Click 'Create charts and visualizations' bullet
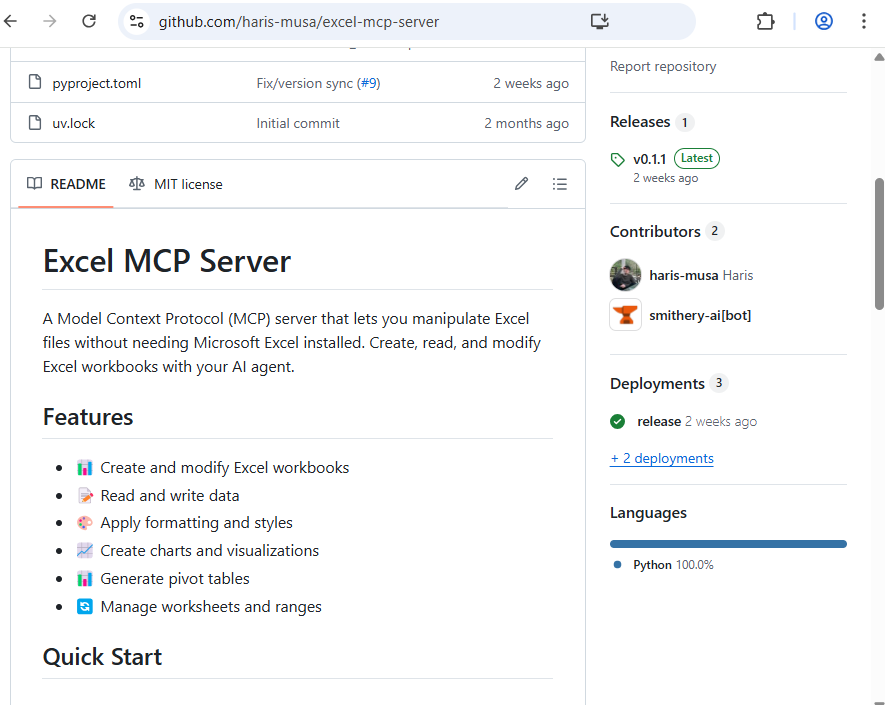The image size is (885, 705). [x=209, y=551]
